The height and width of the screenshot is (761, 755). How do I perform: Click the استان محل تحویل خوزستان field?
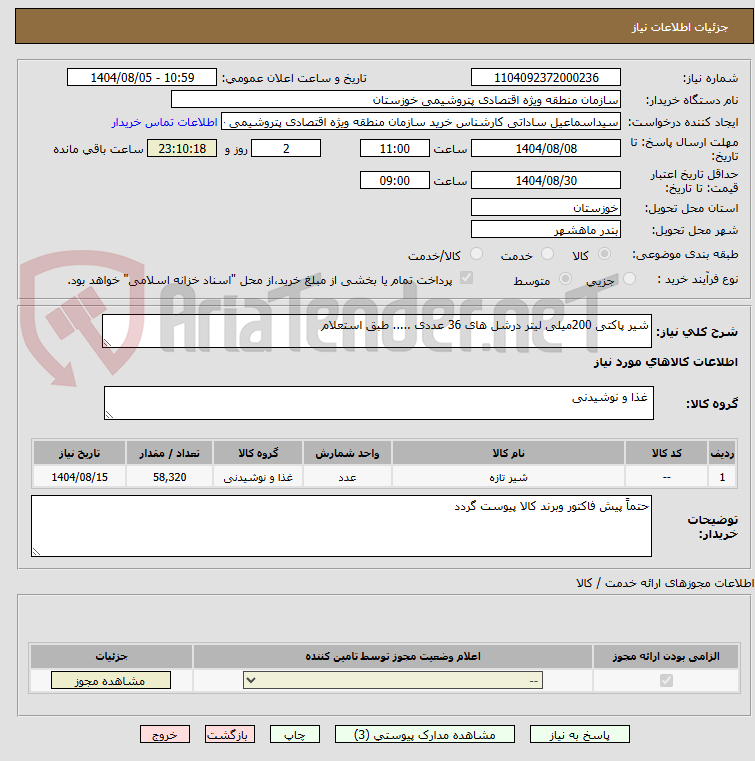(x=546, y=208)
